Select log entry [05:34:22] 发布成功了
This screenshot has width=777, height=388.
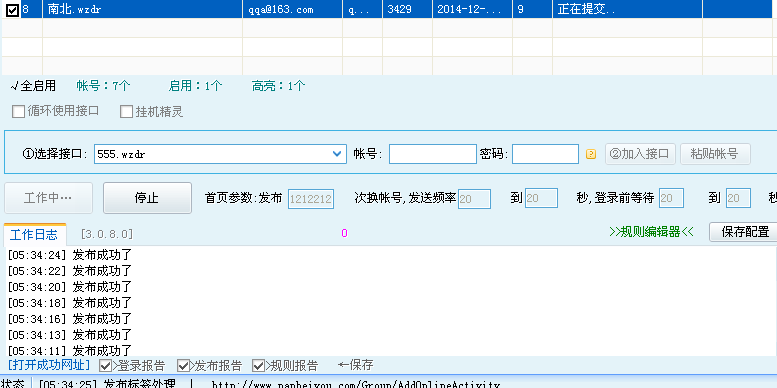coord(69,271)
